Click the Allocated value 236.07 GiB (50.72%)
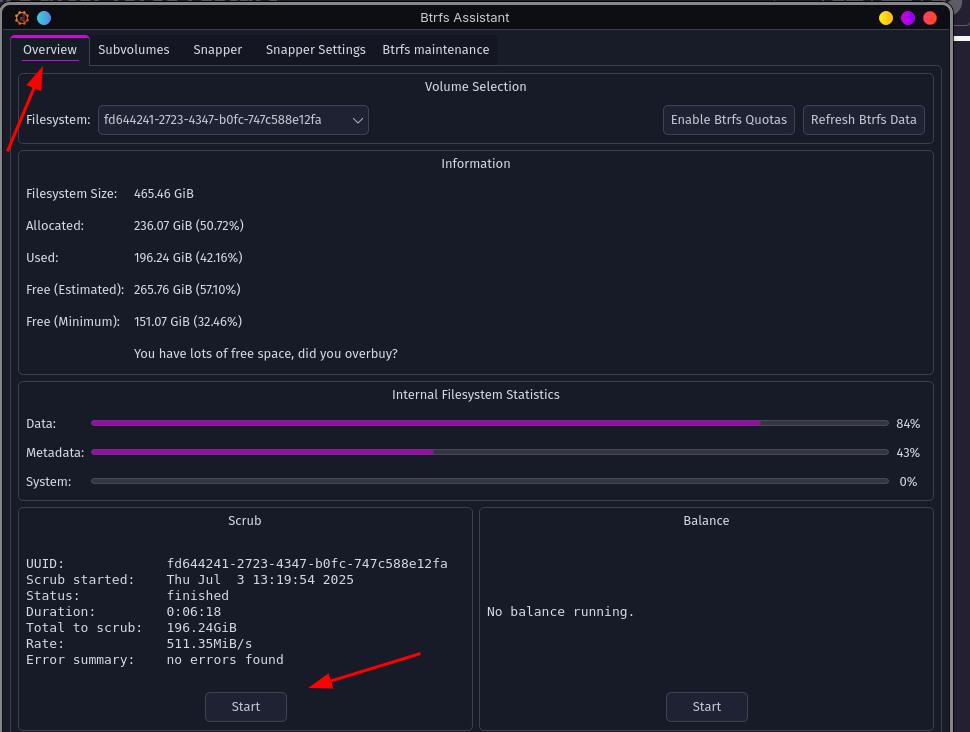970x732 pixels. pos(189,226)
